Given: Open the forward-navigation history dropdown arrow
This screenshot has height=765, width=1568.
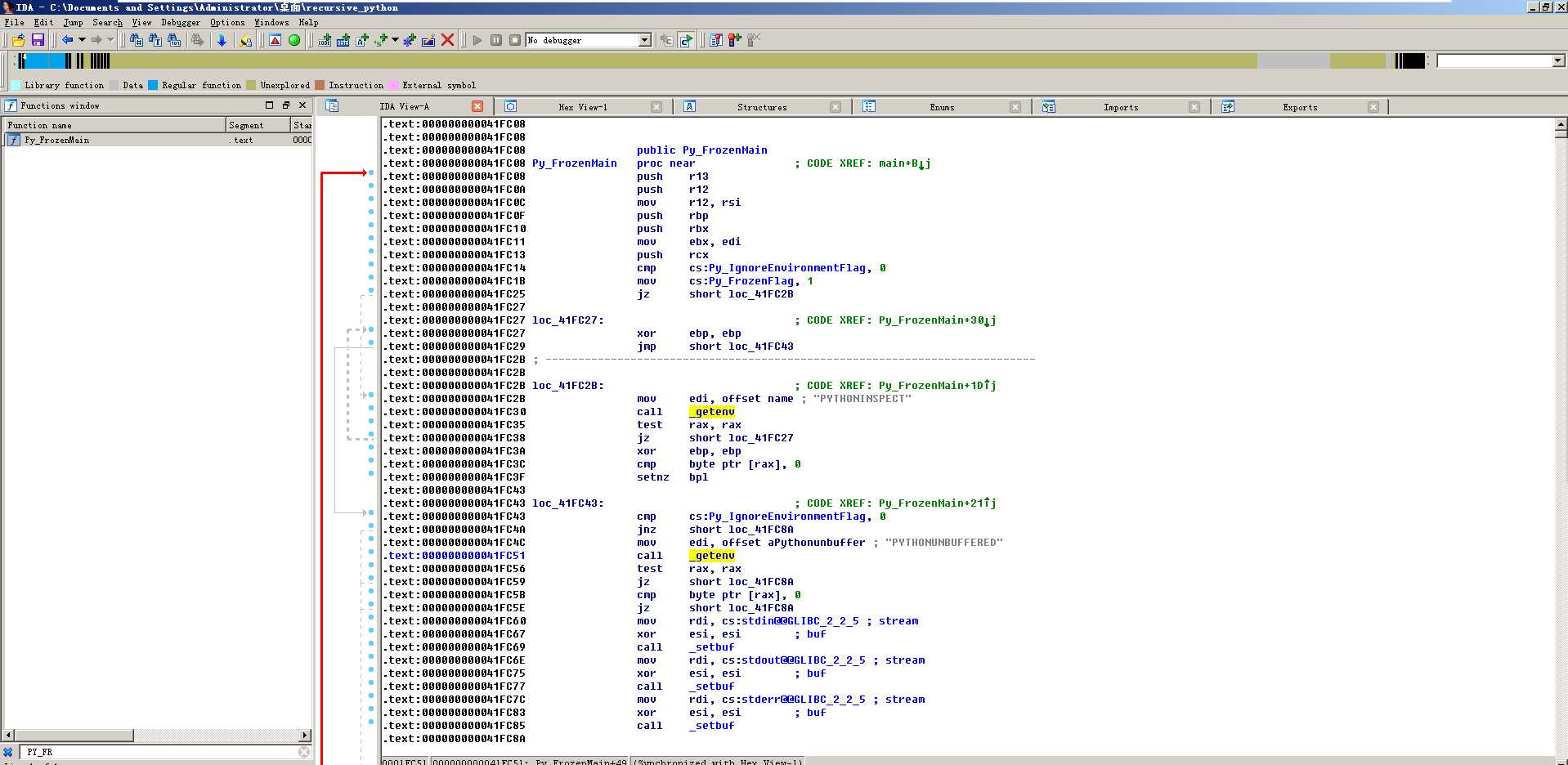Looking at the screenshot, I should pos(110,40).
